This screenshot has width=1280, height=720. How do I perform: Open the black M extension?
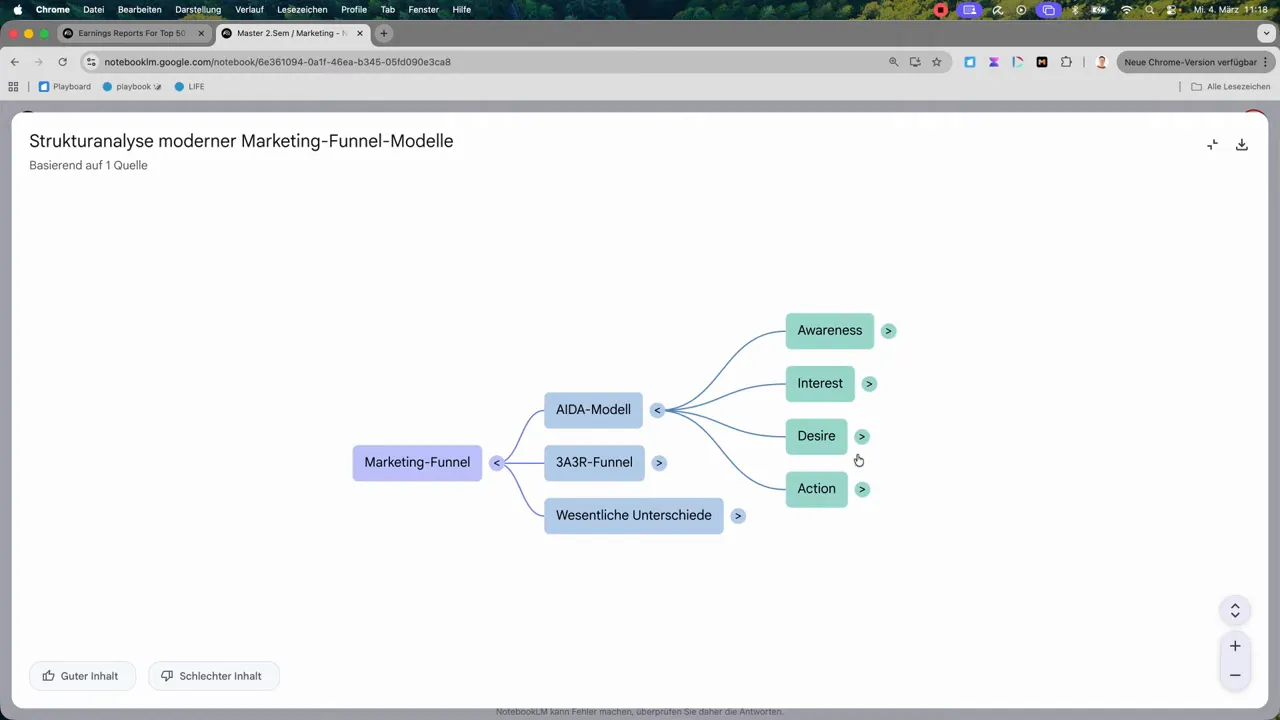pos(1042,62)
